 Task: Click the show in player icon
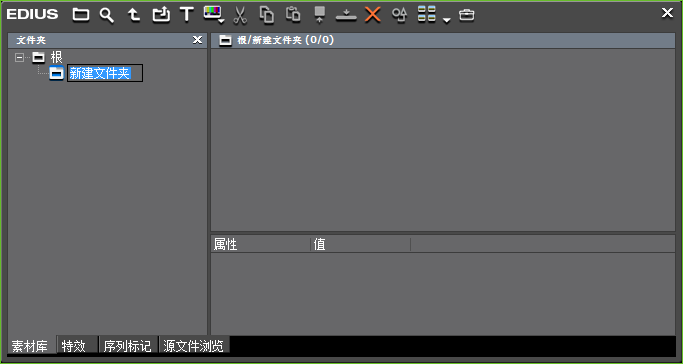tap(319, 14)
